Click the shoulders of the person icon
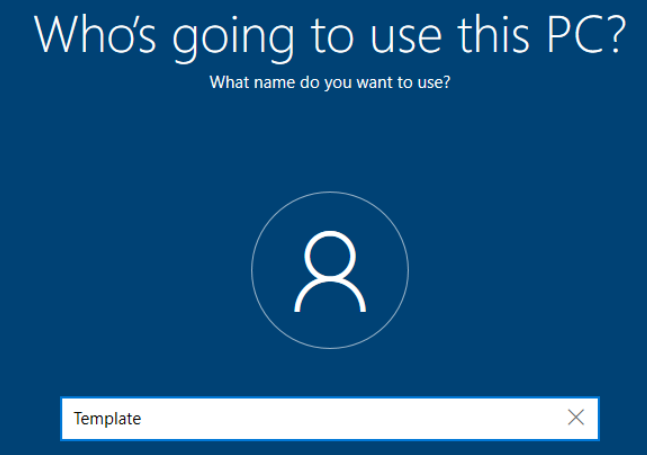The width and height of the screenshot is (647, 455). click(x=329, y=297)
